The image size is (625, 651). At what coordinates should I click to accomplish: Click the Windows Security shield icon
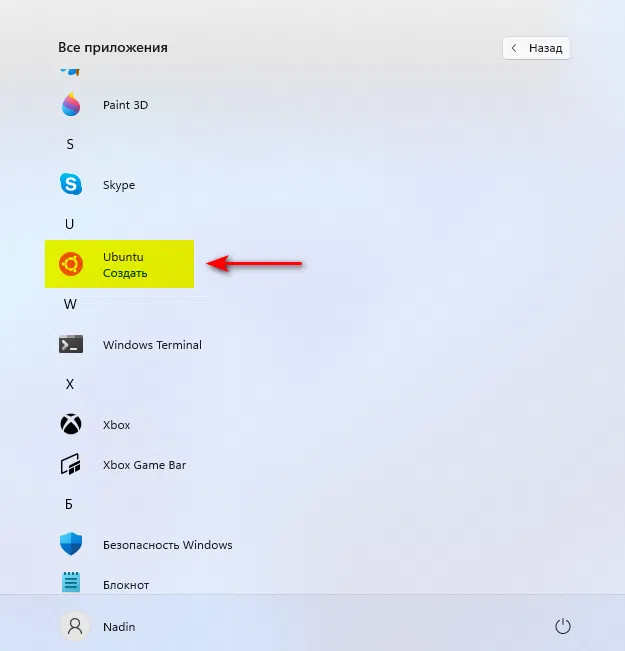71,544
